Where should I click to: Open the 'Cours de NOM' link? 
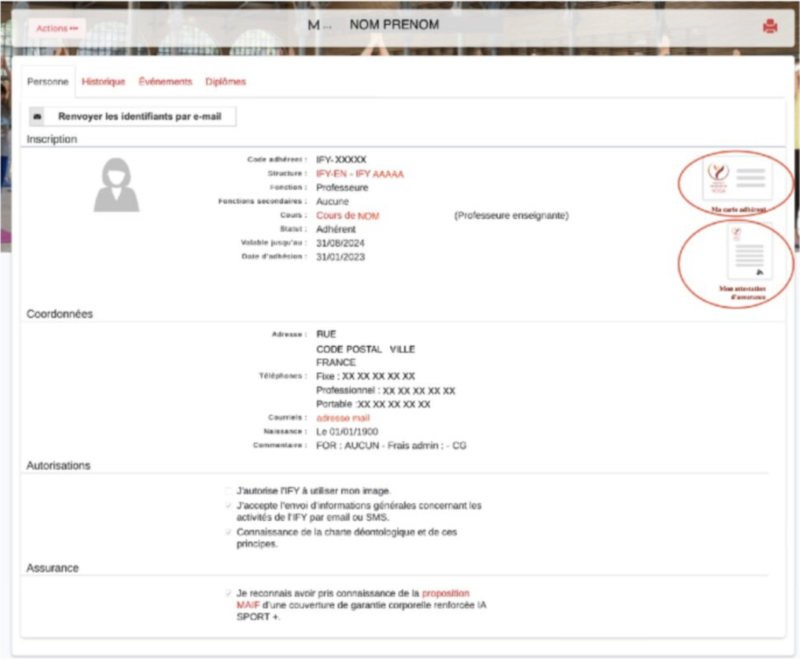tap(347, 215)
